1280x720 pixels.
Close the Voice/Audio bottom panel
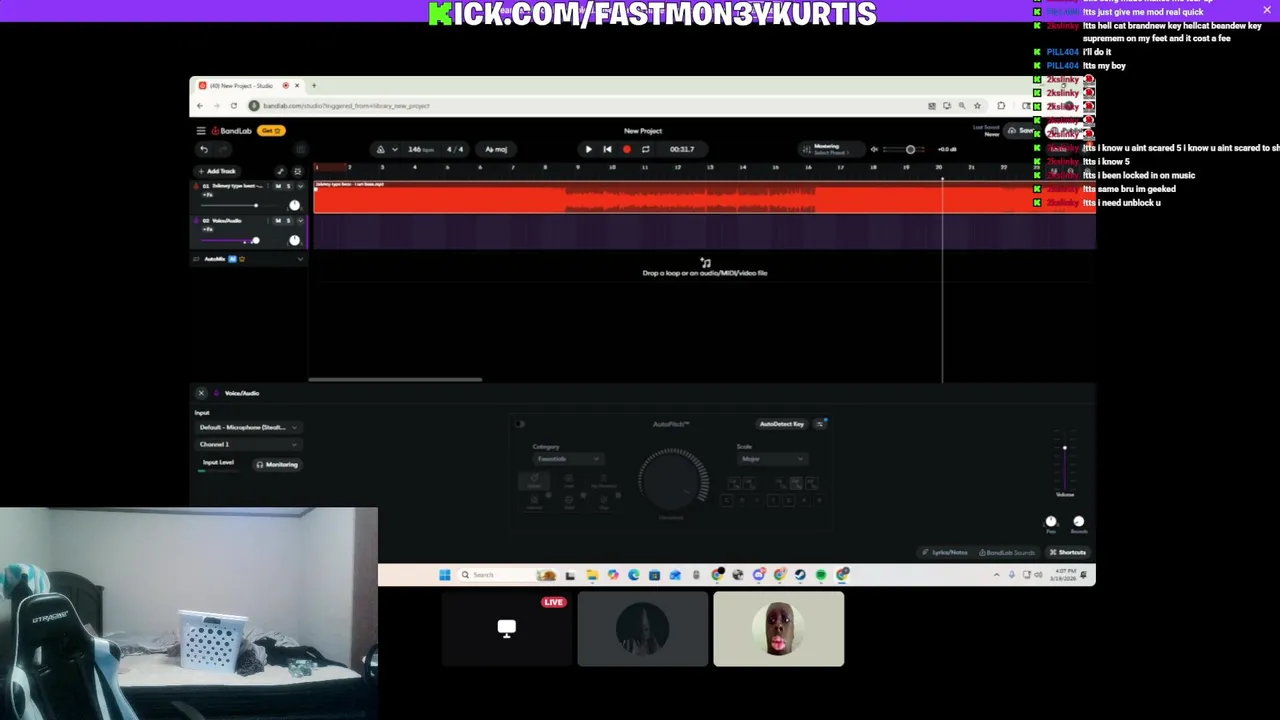[x=201, y=394]
